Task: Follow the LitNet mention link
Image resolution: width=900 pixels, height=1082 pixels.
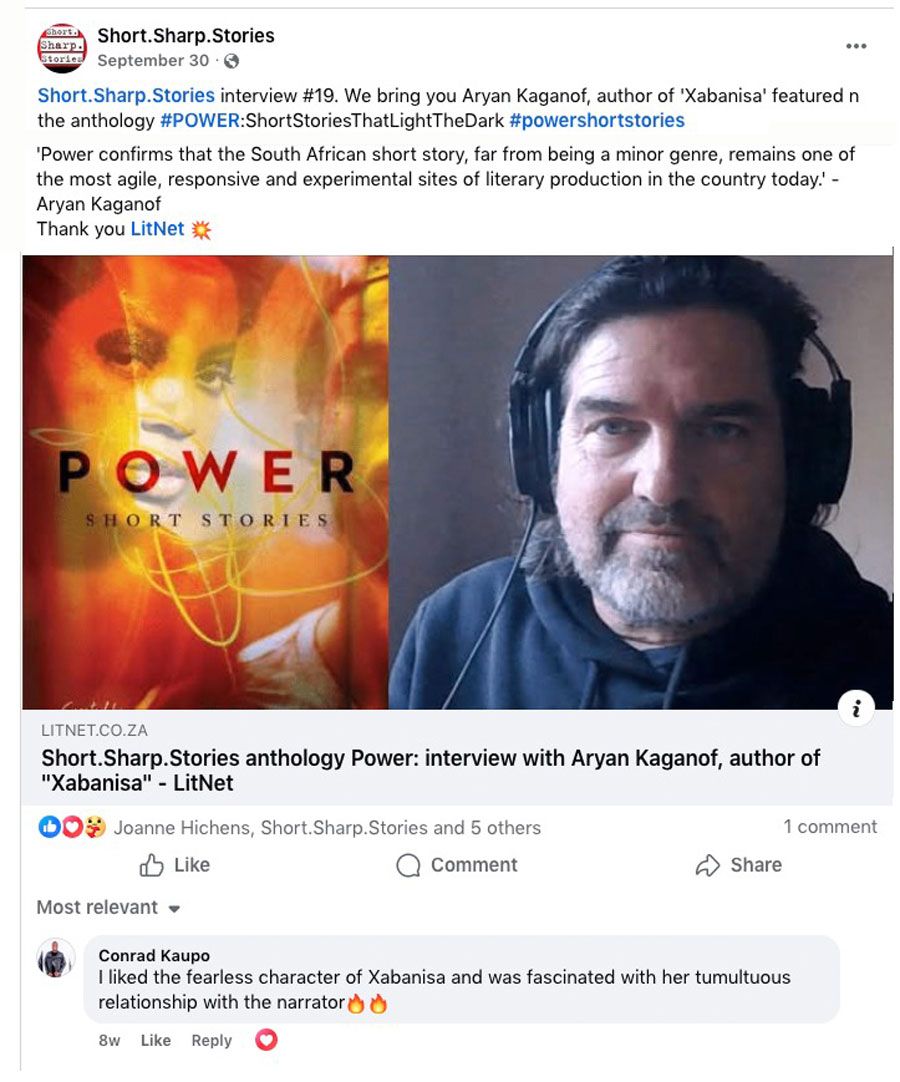Action: (157, 229)
